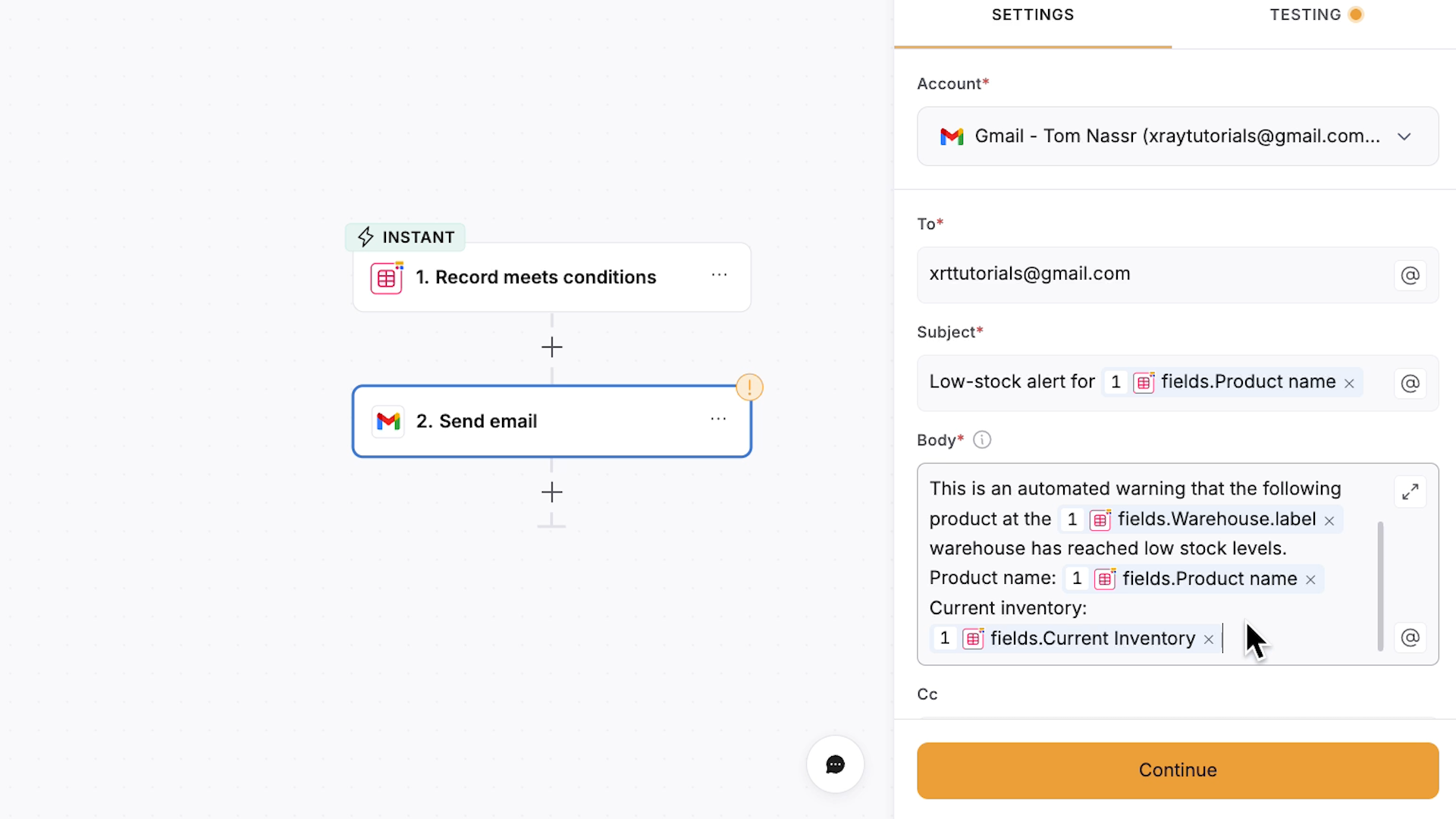Remove the fields.Warehouse.label token from Body

[1329, 520]
